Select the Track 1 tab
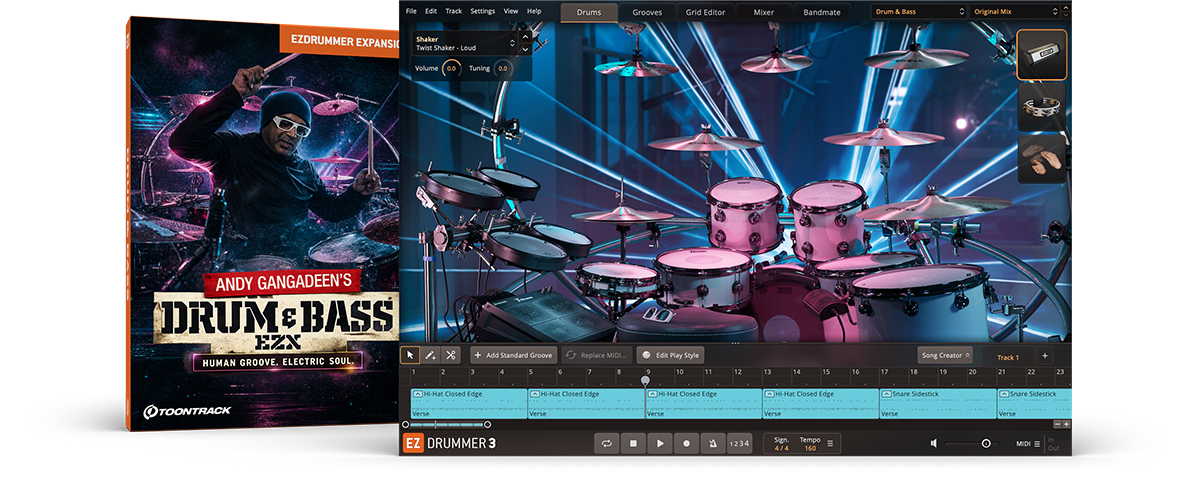This screenshot has width=1200, height=488. coord(1007,357)
